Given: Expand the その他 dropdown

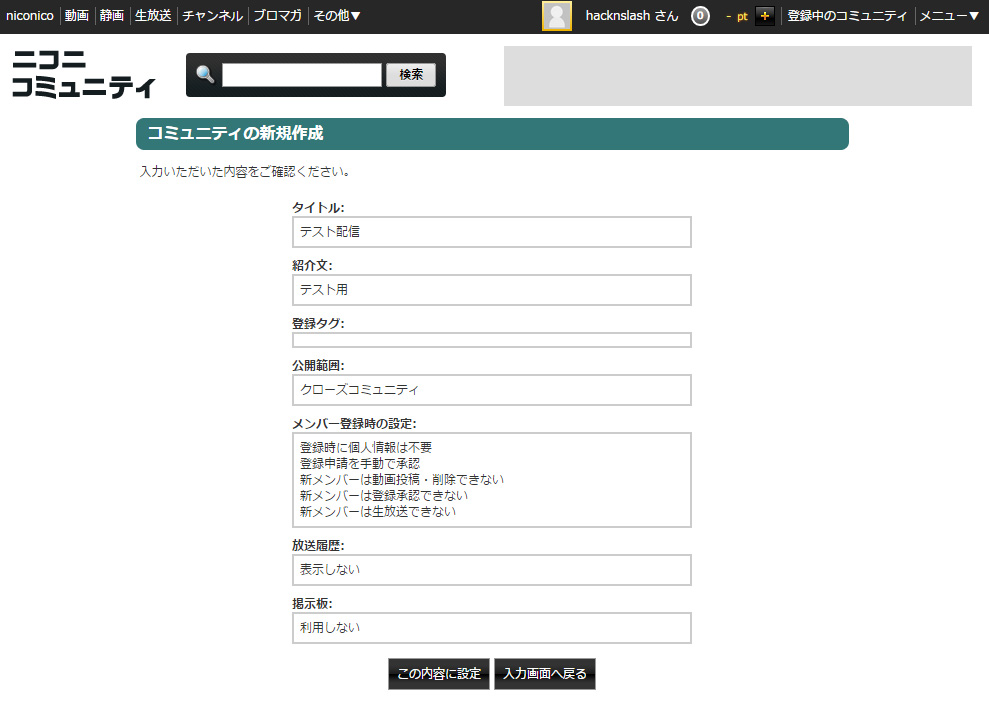Looking at the screenshot, I should (337, 16).
